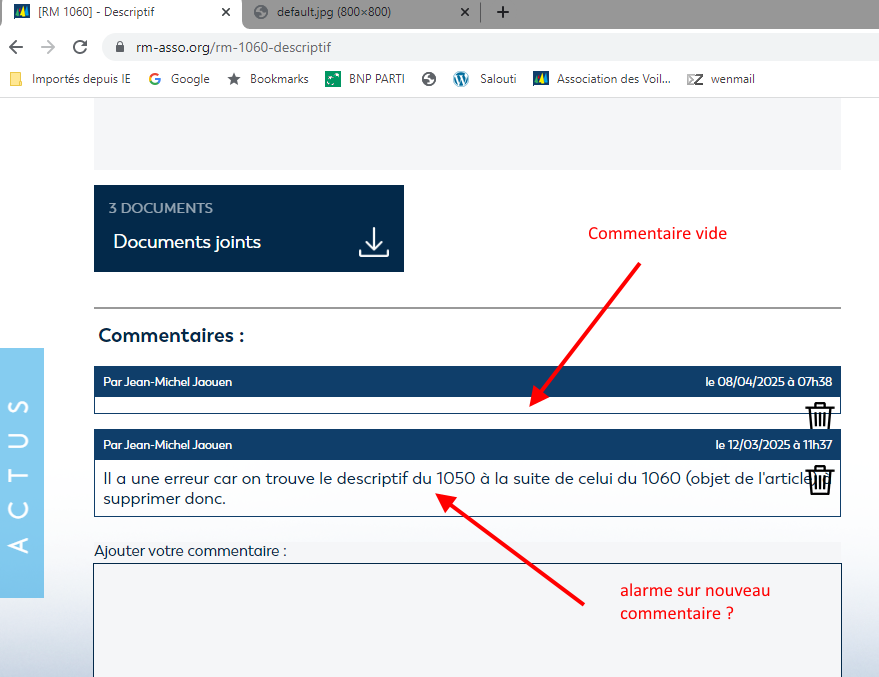Screen dimensions: 879x677
Task: Open the BNP PARTI bookmark
Action: pyautogui.click(x=365, y=79)
